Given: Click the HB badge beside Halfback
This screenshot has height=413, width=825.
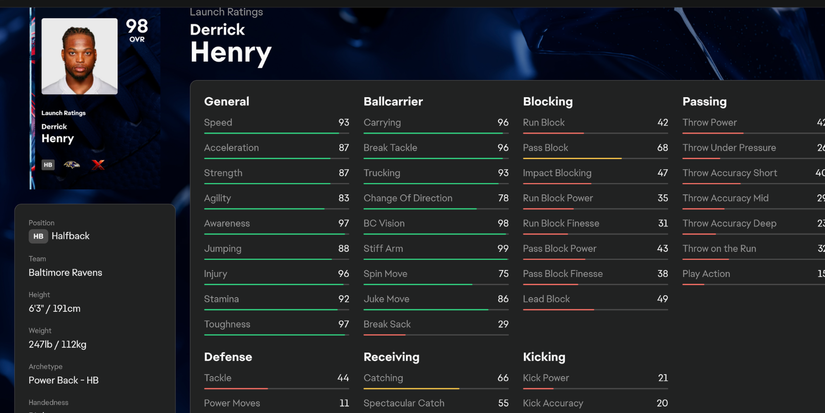Looking at the screenshot, I should (38, 236).
